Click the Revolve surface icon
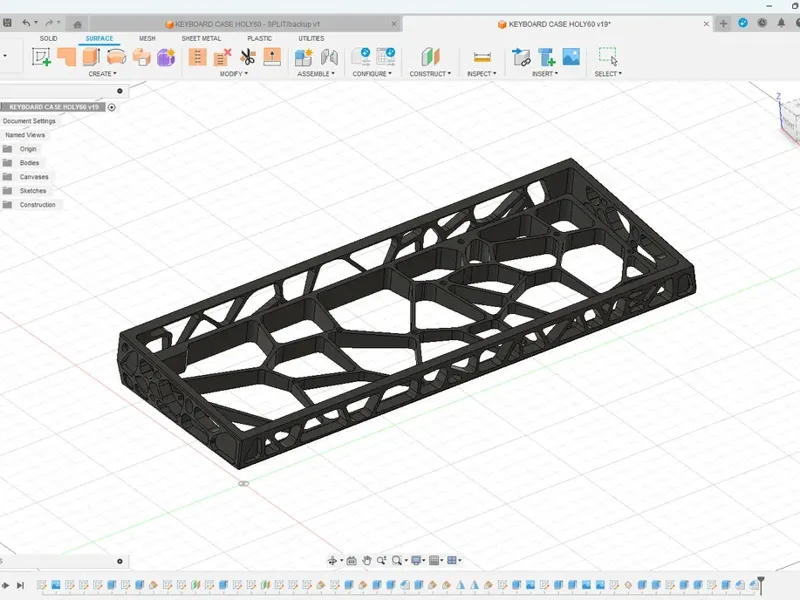 point(116,57)
